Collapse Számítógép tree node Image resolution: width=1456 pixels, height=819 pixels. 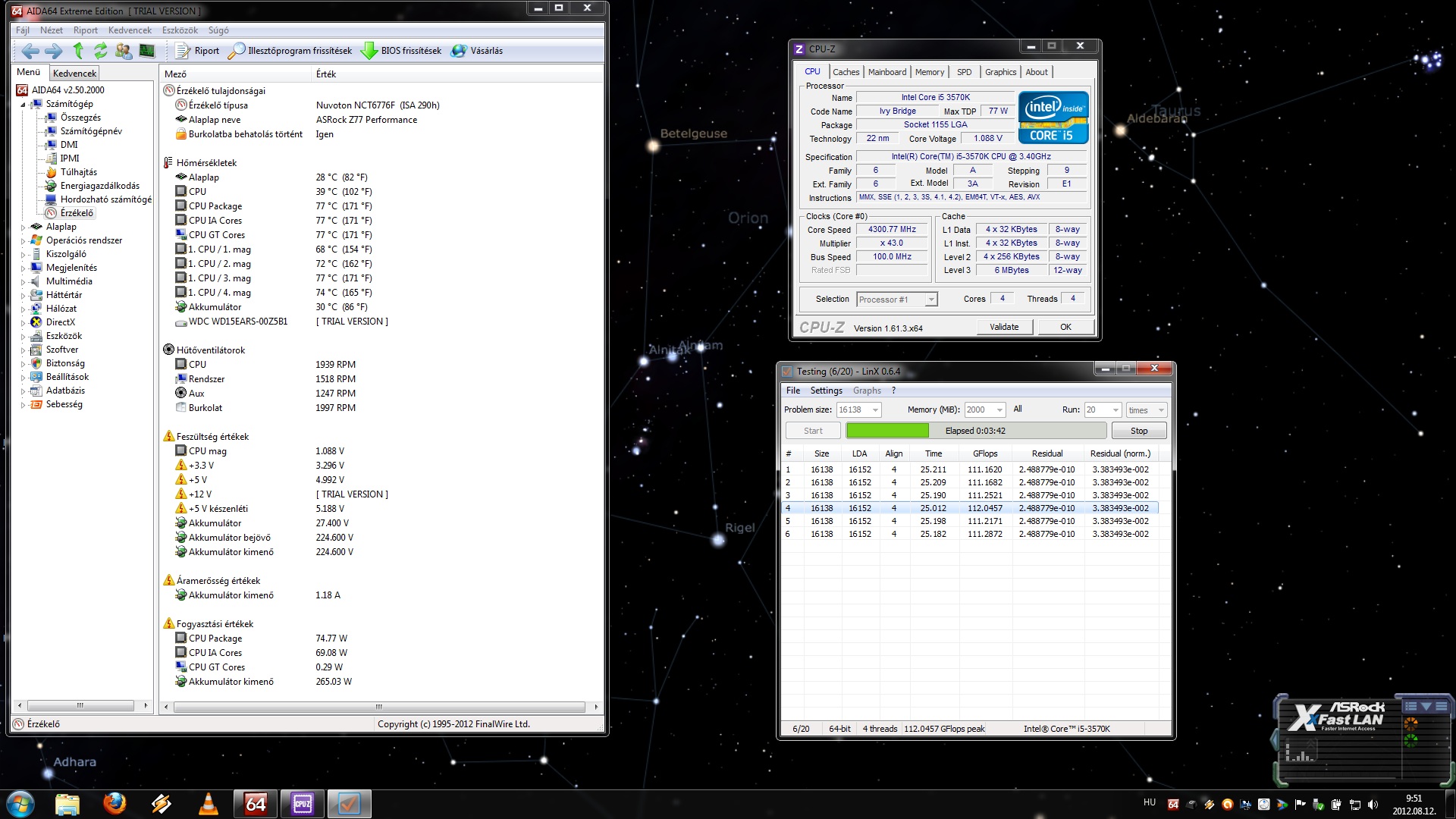23,104
